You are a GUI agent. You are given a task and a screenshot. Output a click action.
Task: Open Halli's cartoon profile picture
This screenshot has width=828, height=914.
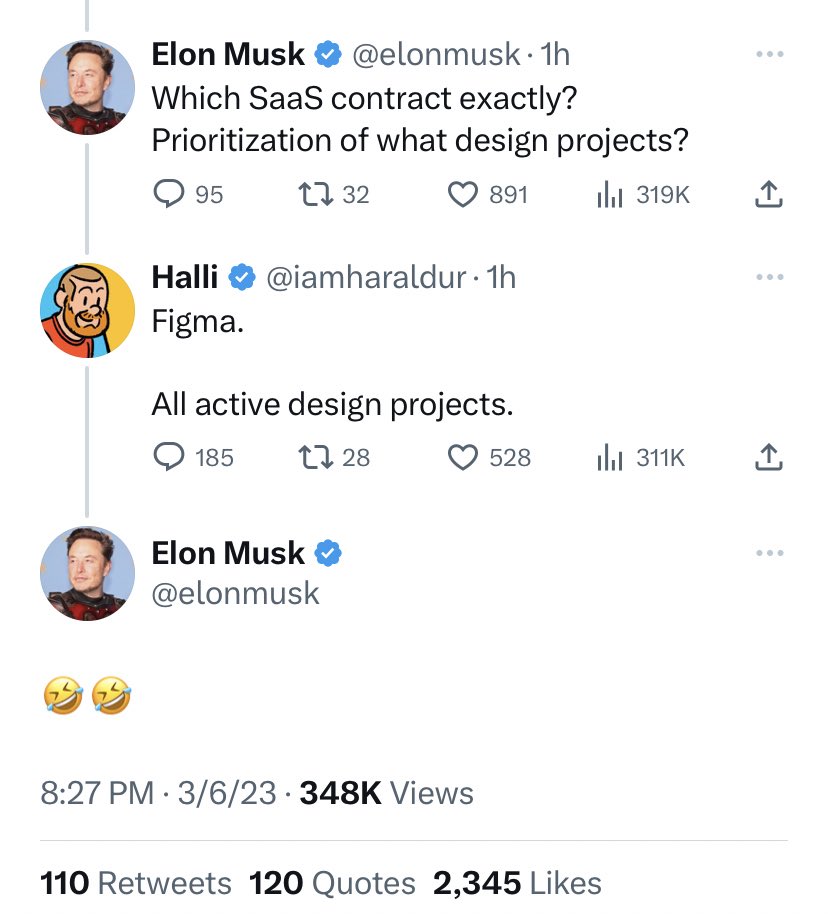pos(87,310)
